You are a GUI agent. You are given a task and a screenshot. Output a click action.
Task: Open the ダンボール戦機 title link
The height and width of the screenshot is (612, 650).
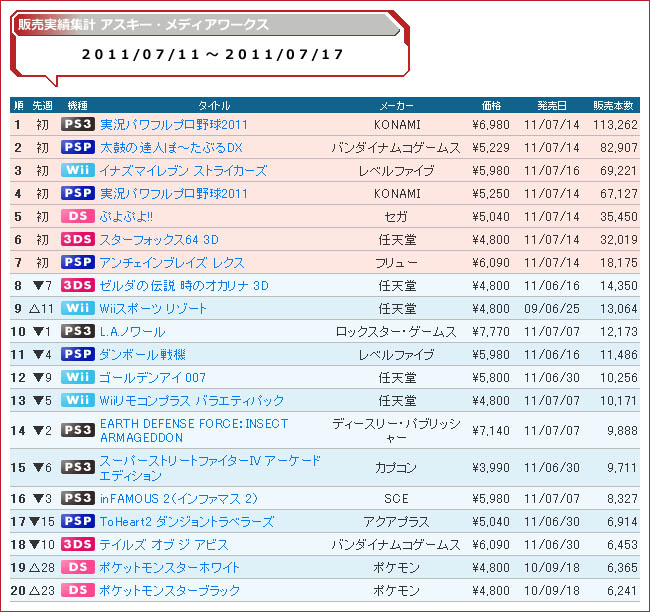tap(142, 355)
